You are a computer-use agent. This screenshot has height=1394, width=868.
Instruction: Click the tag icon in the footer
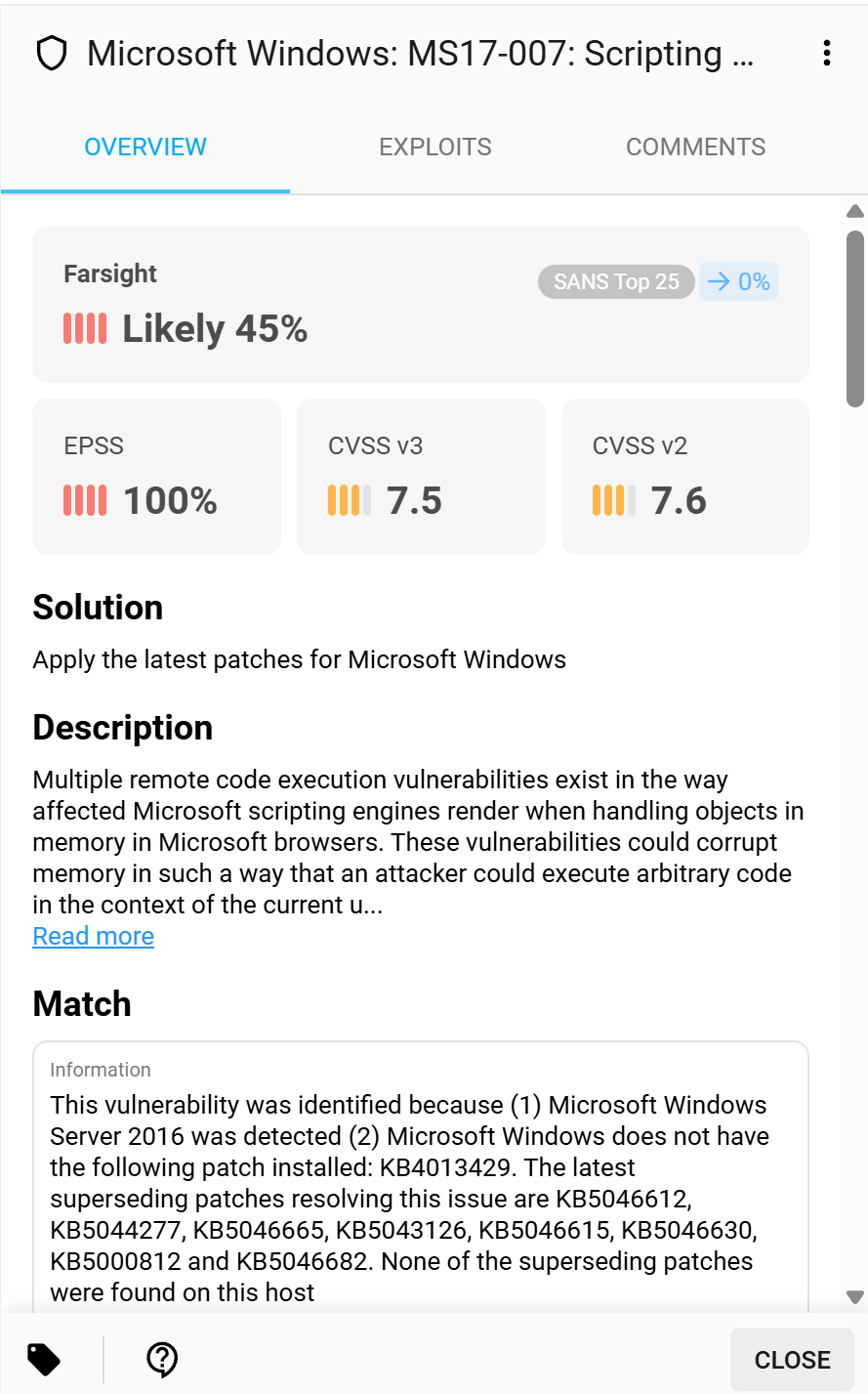(x=44, y=1359)
